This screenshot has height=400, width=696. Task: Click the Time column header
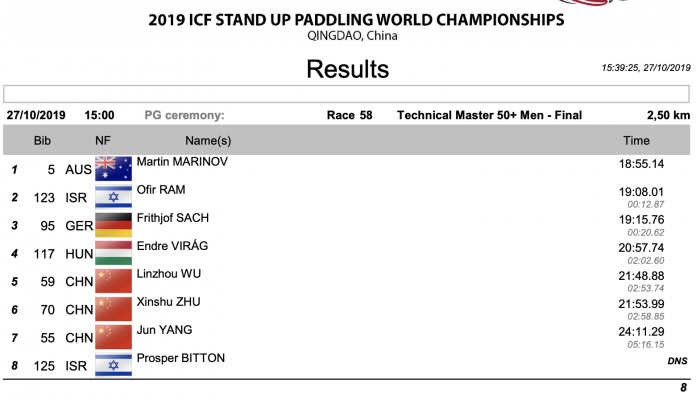tap(636, 141)
